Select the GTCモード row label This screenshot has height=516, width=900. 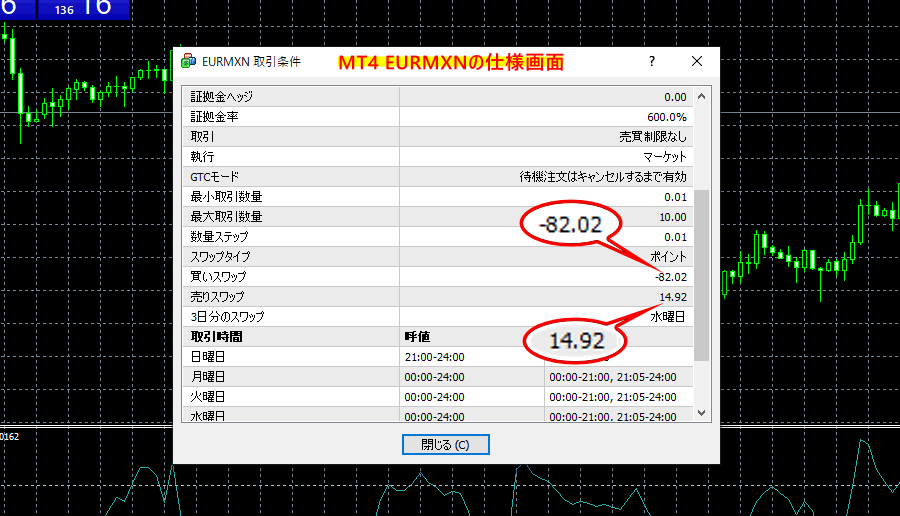click(214, 177)
